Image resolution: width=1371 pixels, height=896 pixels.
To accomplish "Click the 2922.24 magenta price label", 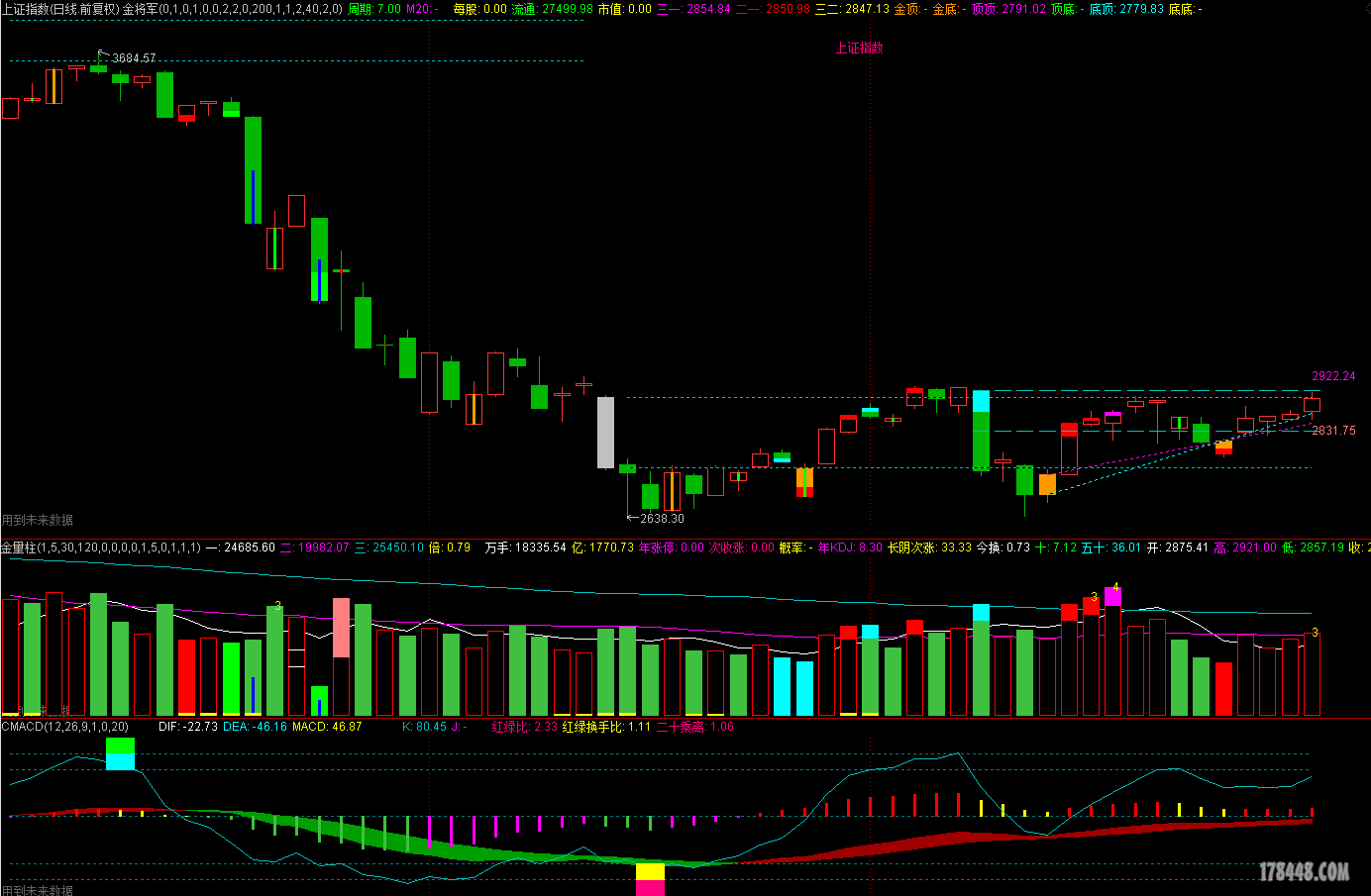I will [x=1333, y=376].
